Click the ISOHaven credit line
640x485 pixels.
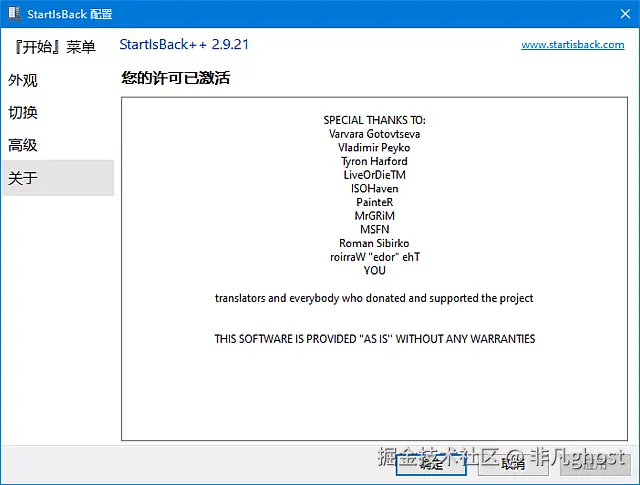tap(374, 189)
